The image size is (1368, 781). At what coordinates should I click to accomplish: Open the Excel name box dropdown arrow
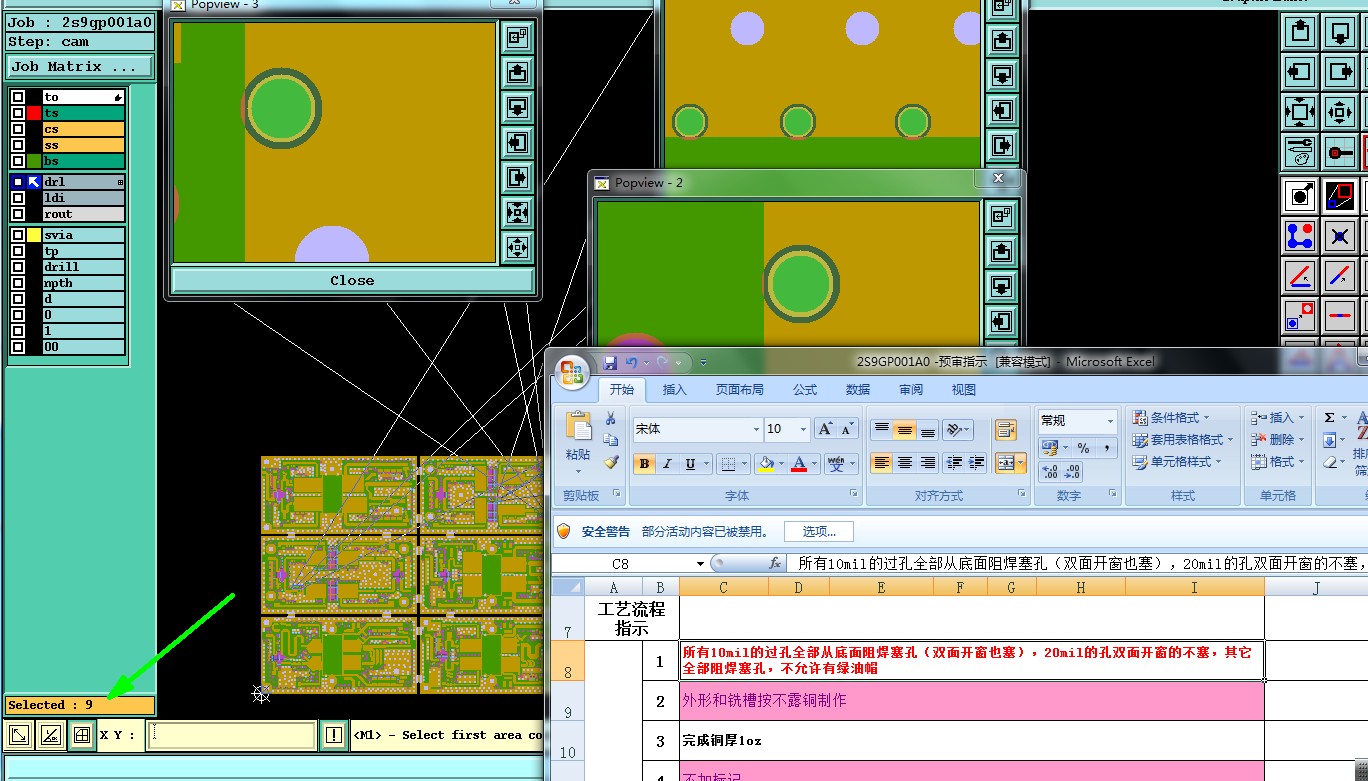(700, 564)
